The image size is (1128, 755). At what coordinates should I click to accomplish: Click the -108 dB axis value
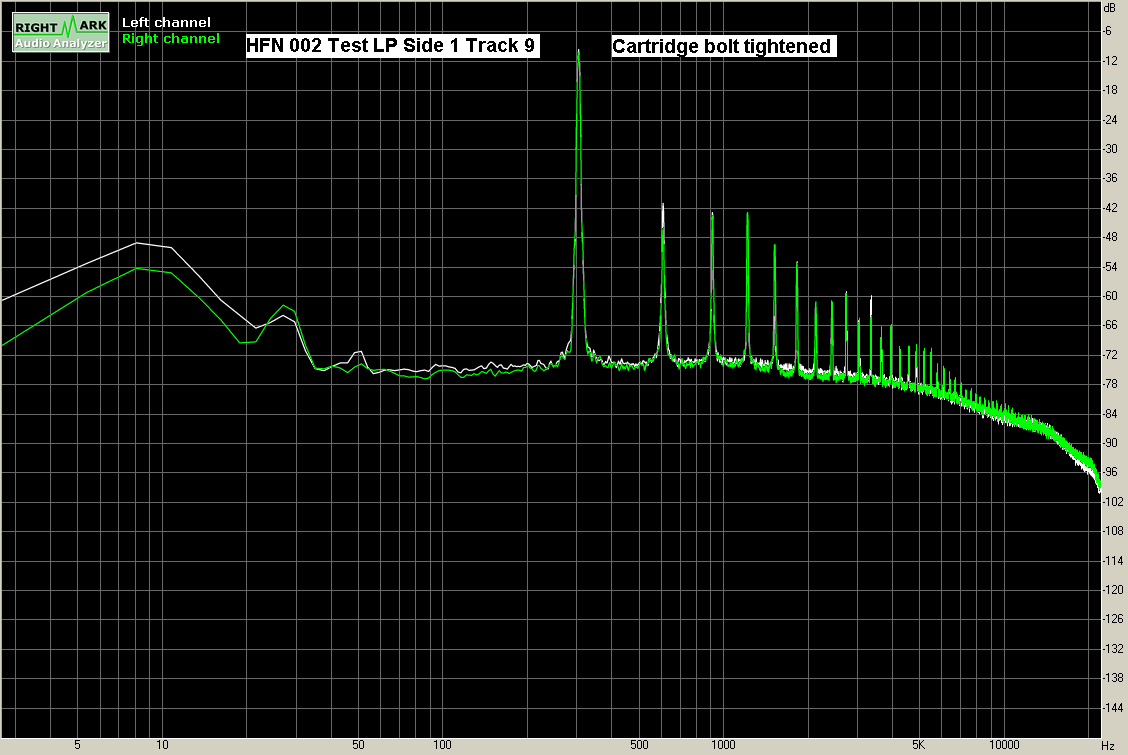(1113, 531)
